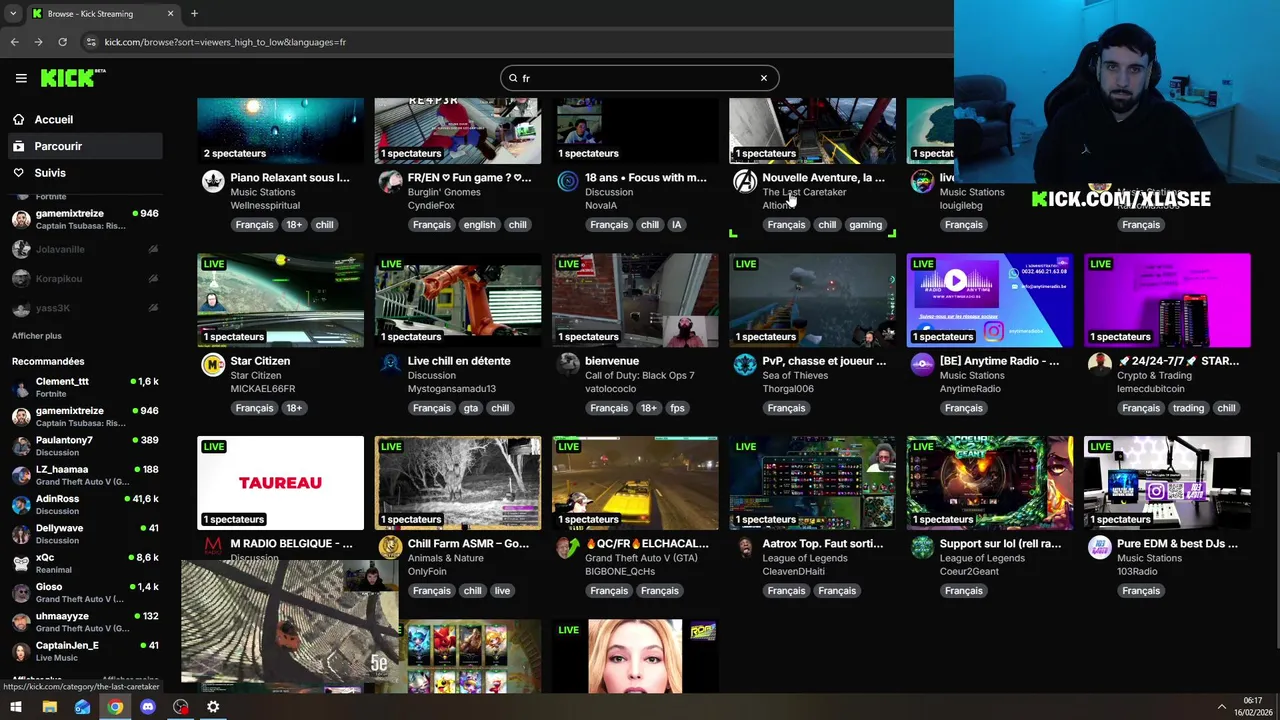Click xQc avatar in sidebar
1280x720 pixels.
(x=20, y=563)
